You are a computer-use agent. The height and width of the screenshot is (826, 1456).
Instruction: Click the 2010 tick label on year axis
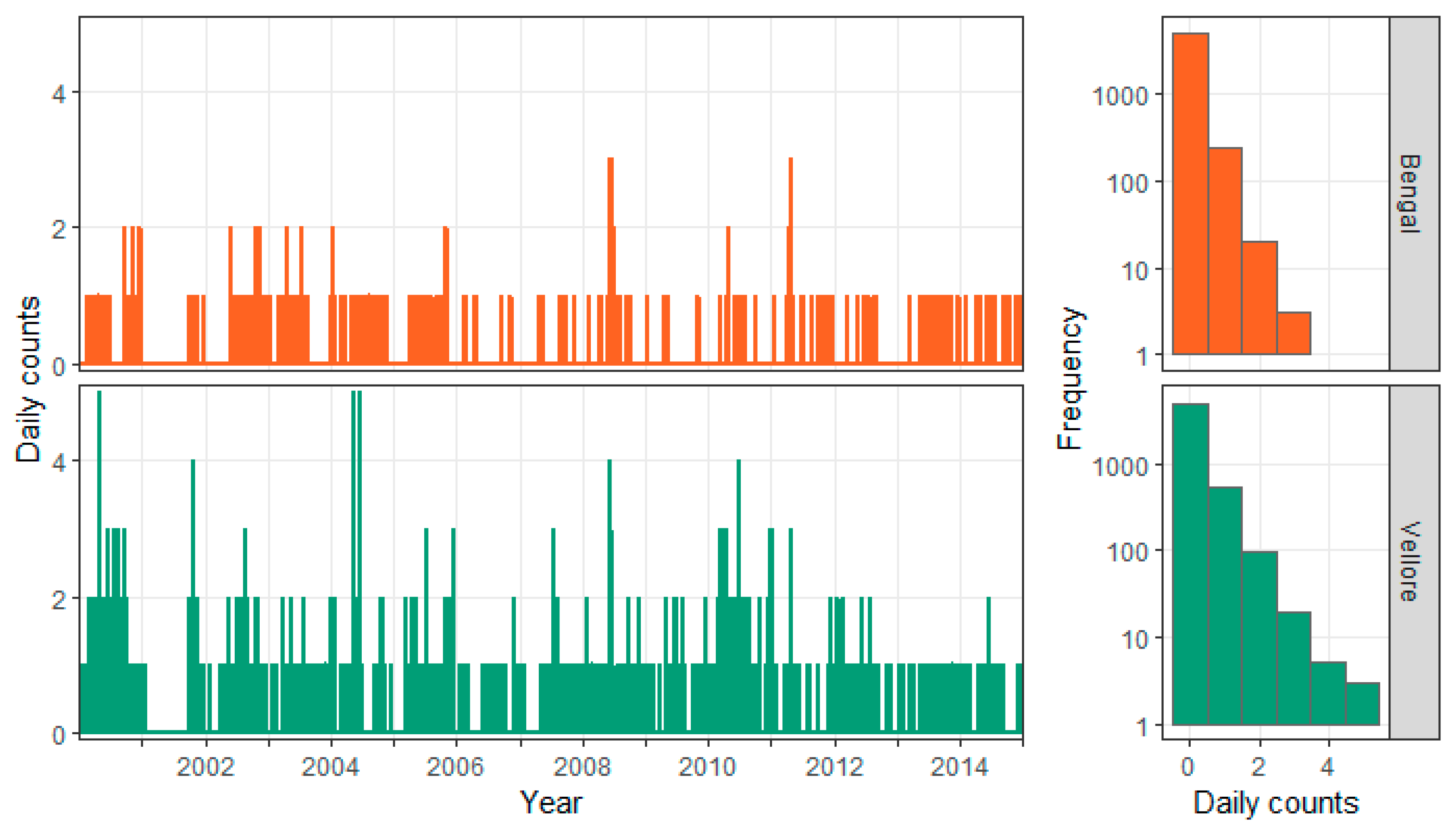point(707,767)
